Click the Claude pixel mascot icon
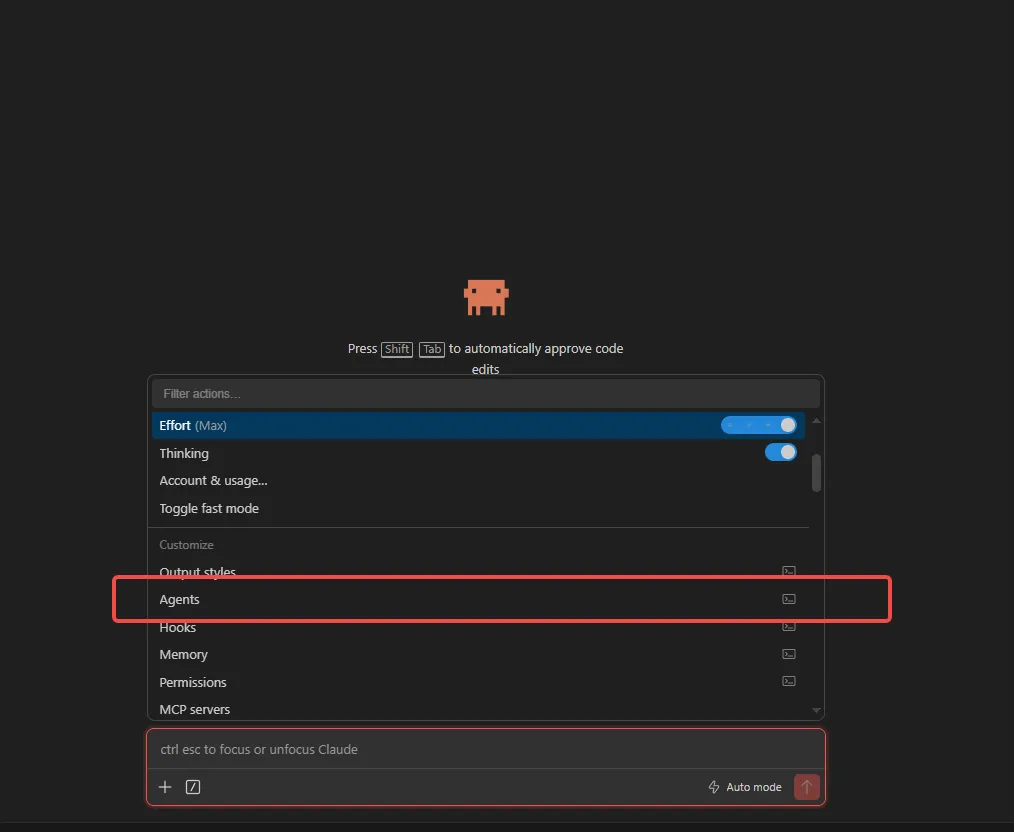Image resolution: width=1014 pixels, height=832 pixels. click(486, 297)
